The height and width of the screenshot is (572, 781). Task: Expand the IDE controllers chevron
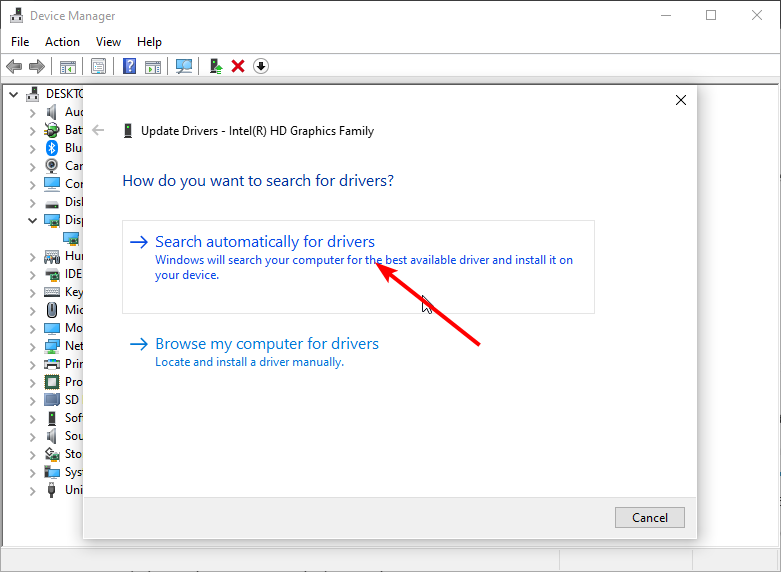[x=32, y=275]
